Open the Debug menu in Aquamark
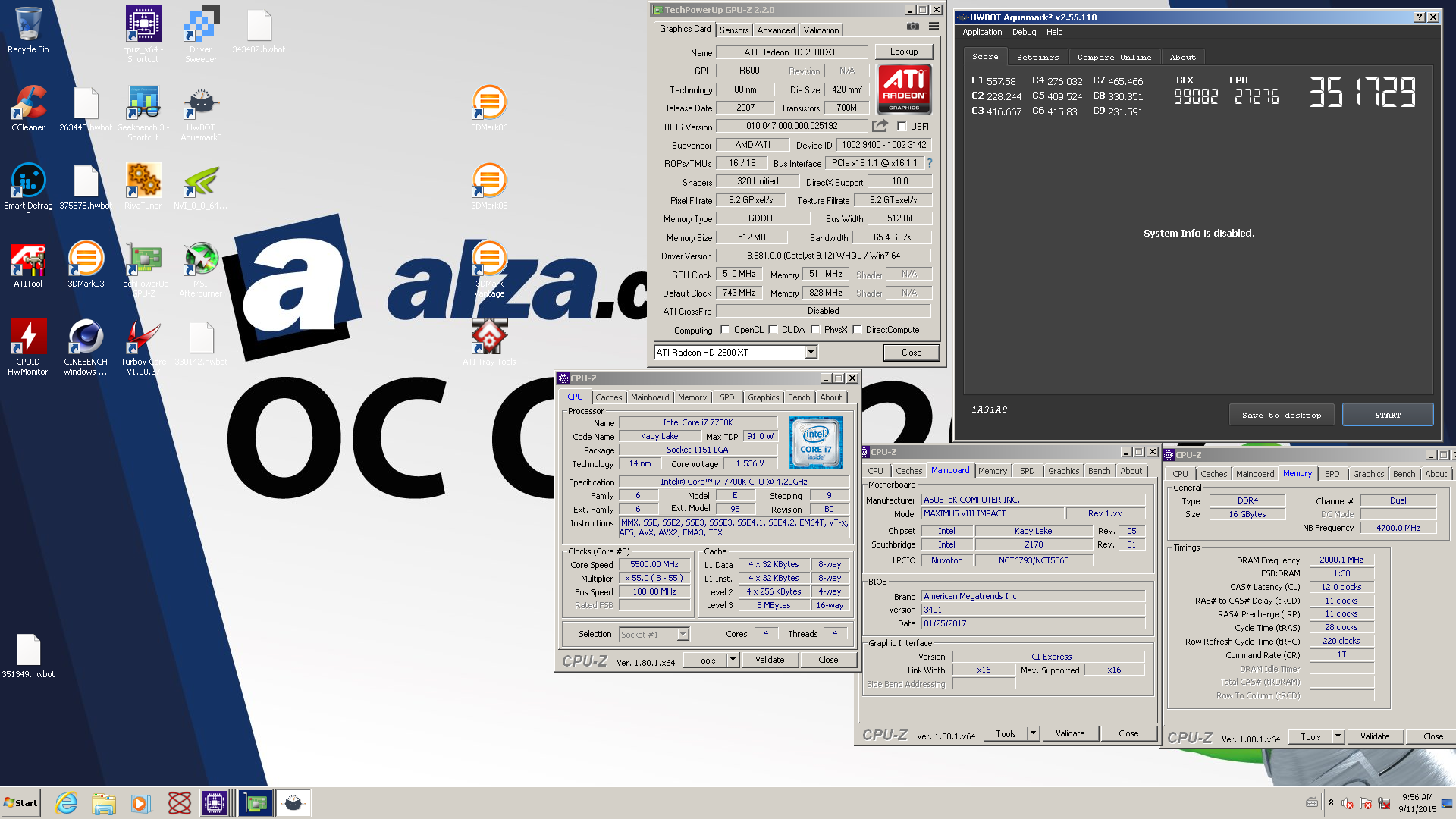Image resolution: width=1456 pixels, height=819 pixels. click(1024, 32)
